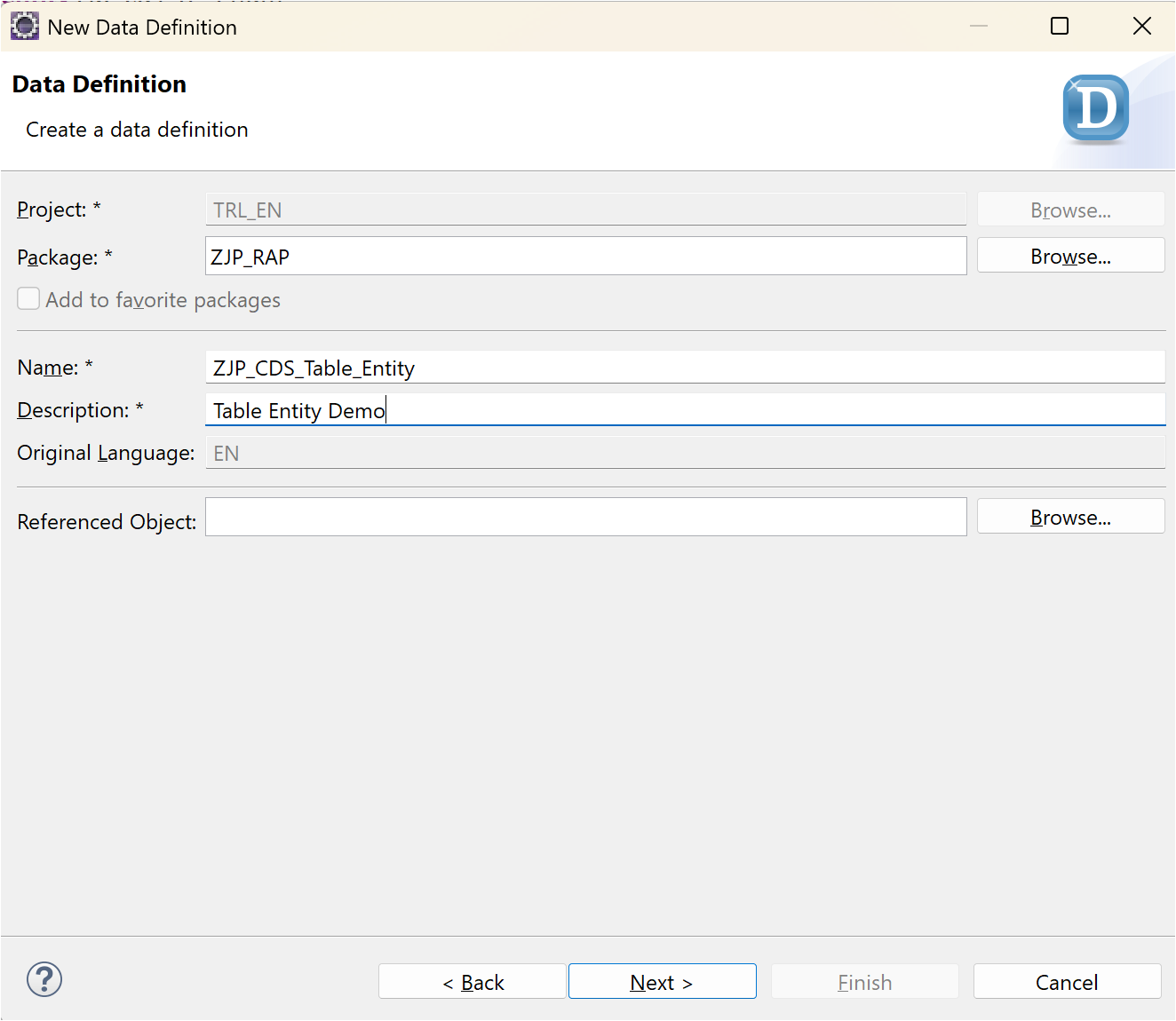Maximize the New Data Definition window
Viewport: 1176px width, 1021px height.
(1060, 26)
